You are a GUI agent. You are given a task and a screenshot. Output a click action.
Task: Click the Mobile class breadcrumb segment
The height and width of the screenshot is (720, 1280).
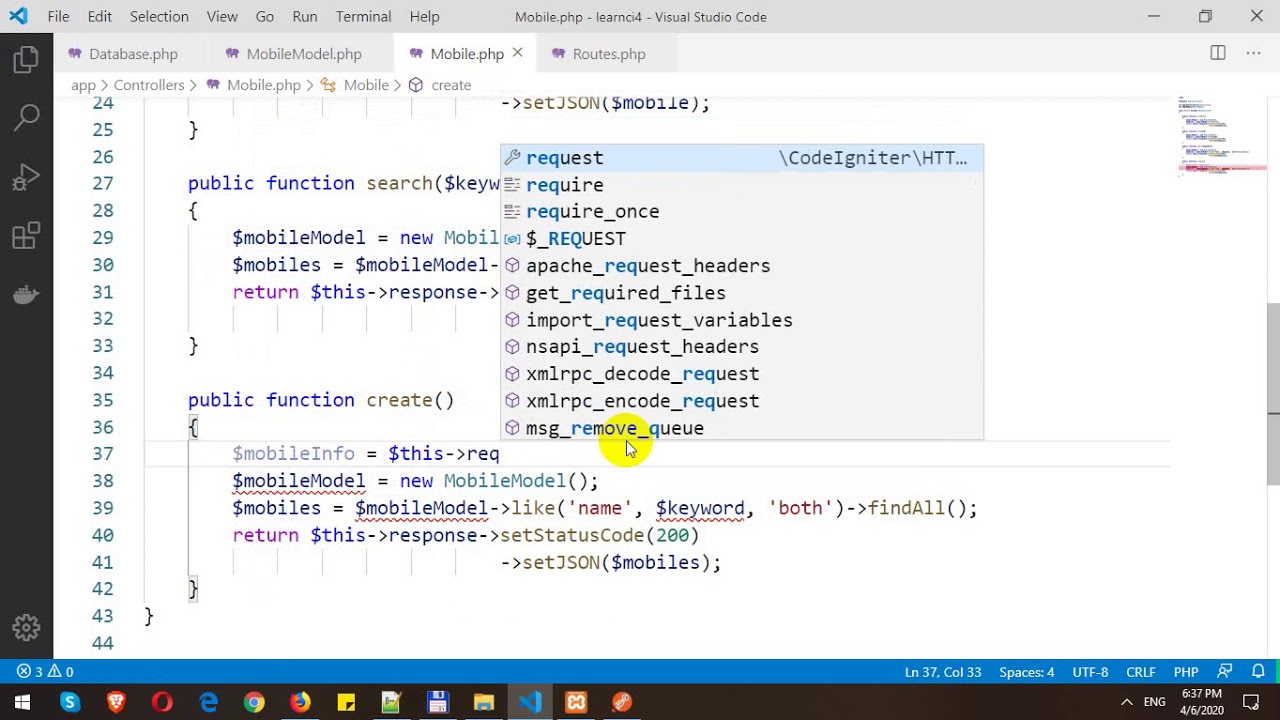(355, 85)
